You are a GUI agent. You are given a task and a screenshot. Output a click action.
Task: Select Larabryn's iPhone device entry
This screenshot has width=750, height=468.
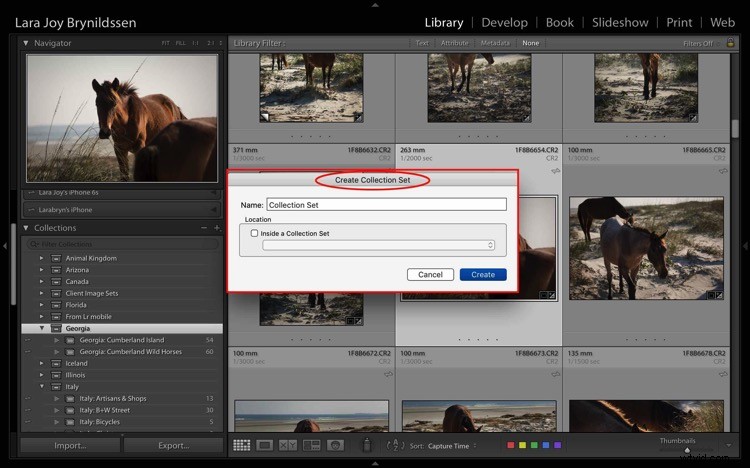click(121, 210)
